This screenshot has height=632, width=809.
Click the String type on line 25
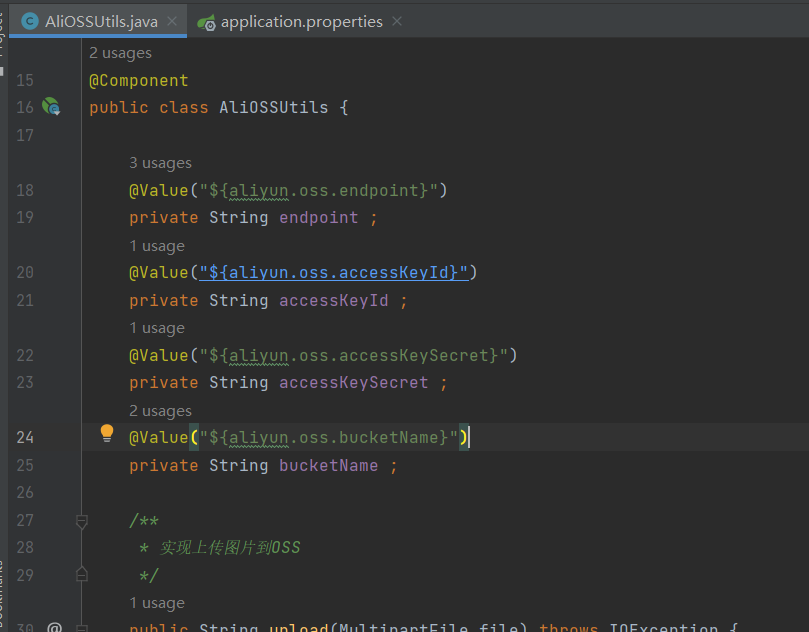238,465
